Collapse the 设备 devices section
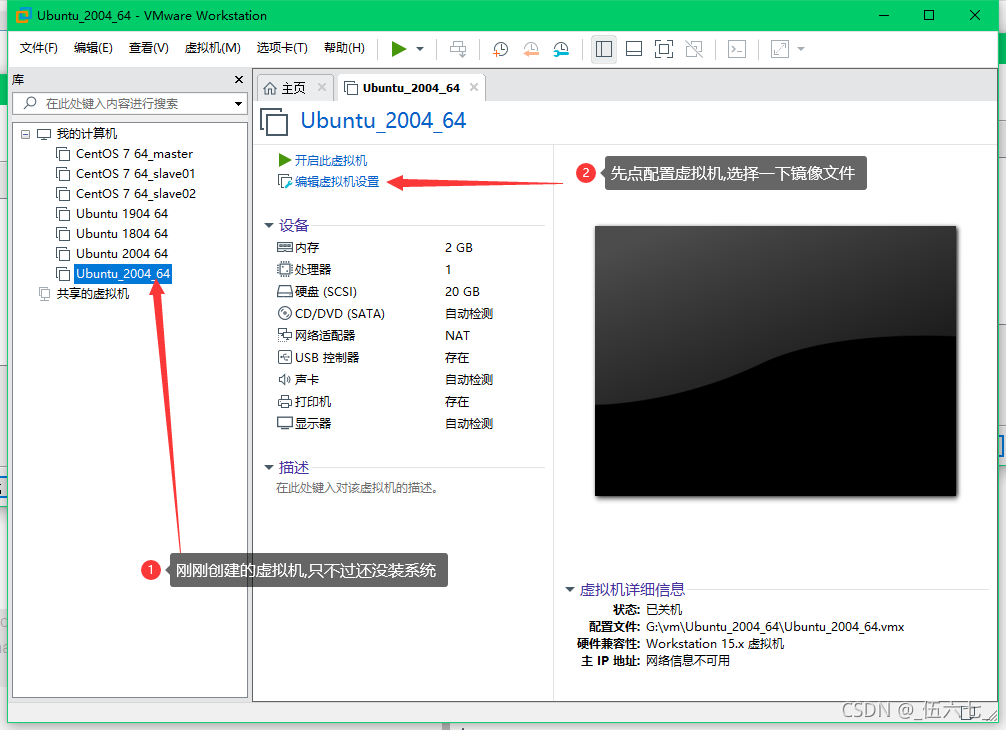Screen dimensions: 1006x730 269,225
